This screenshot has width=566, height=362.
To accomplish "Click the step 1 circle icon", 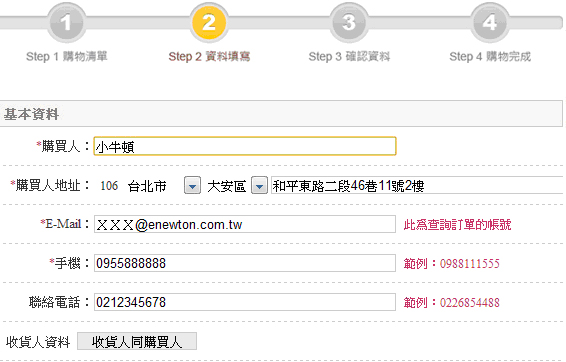I will [66, 22].
